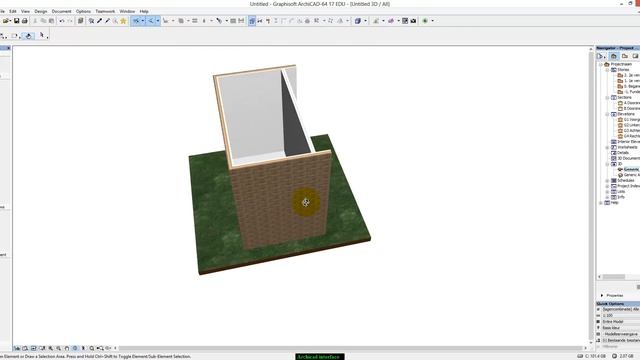This screenshot has height=360, width=640.
Task: Click the orbit icon in bottom bar
Action: pyautogui.click(x=75, y=348)
